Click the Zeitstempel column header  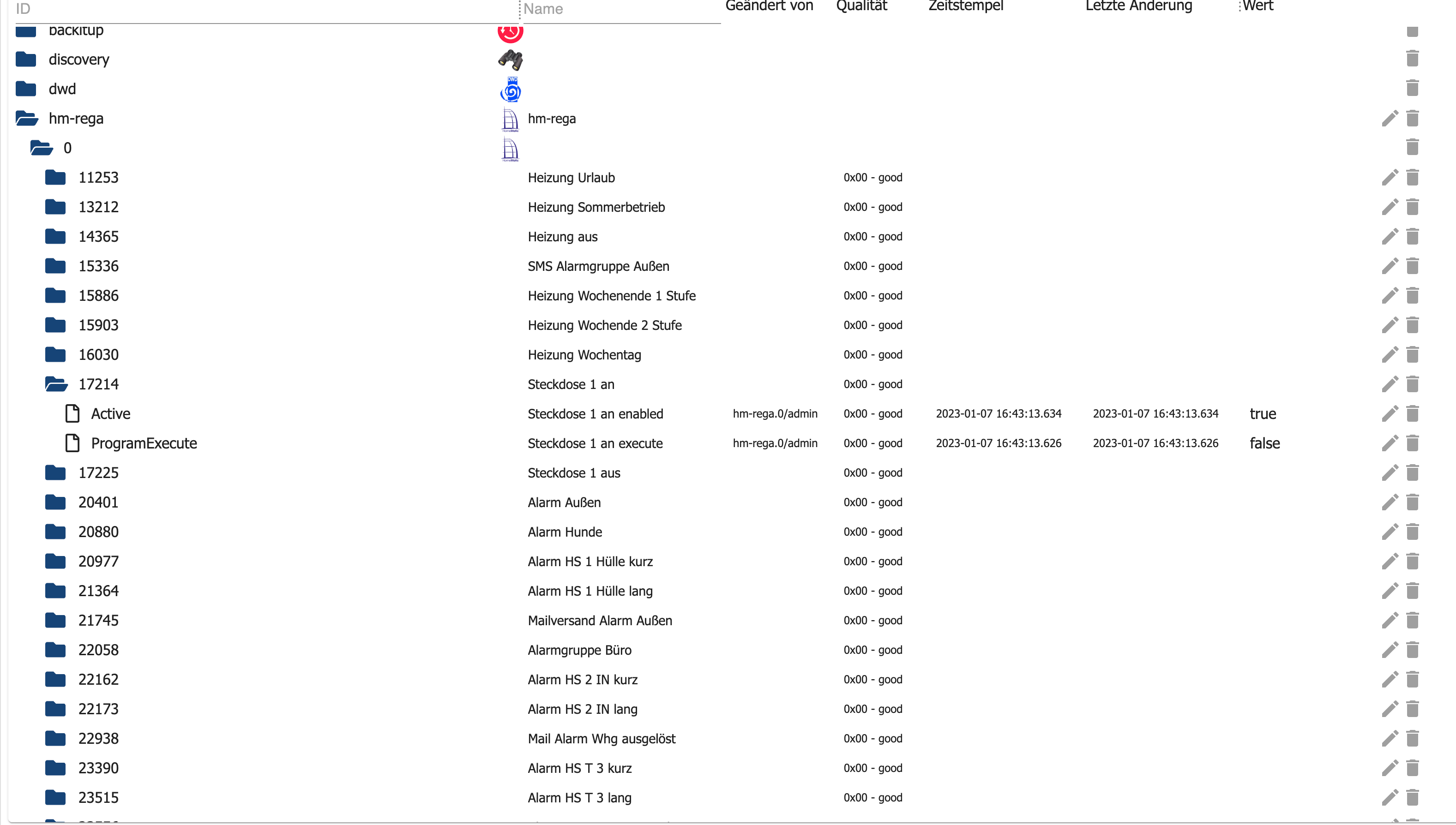[966, 6]
